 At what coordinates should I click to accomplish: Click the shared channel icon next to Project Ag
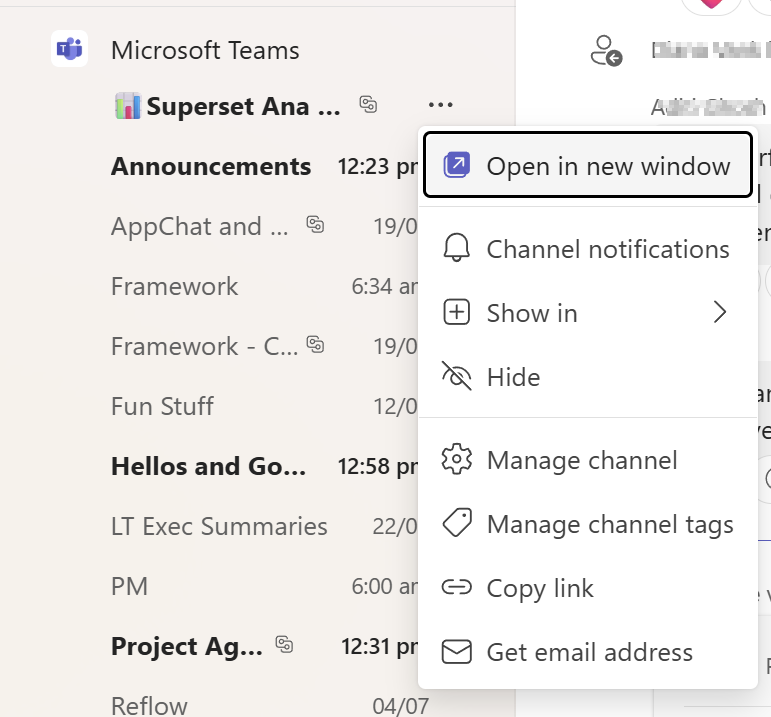point(284,644)
